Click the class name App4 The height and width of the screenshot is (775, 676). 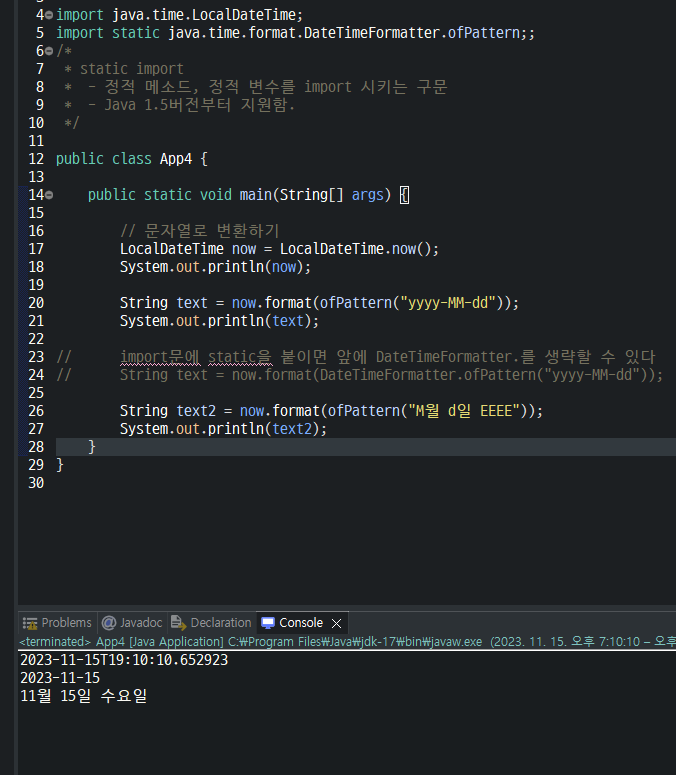point(175,159)
